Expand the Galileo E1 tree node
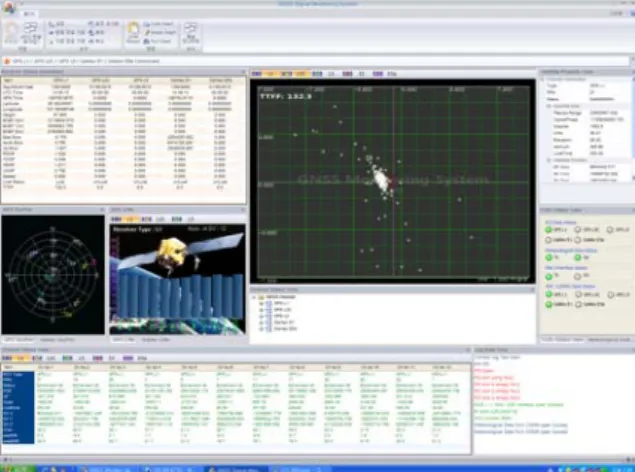The height and width of the screenshot is (472, 635). [262, 323]
